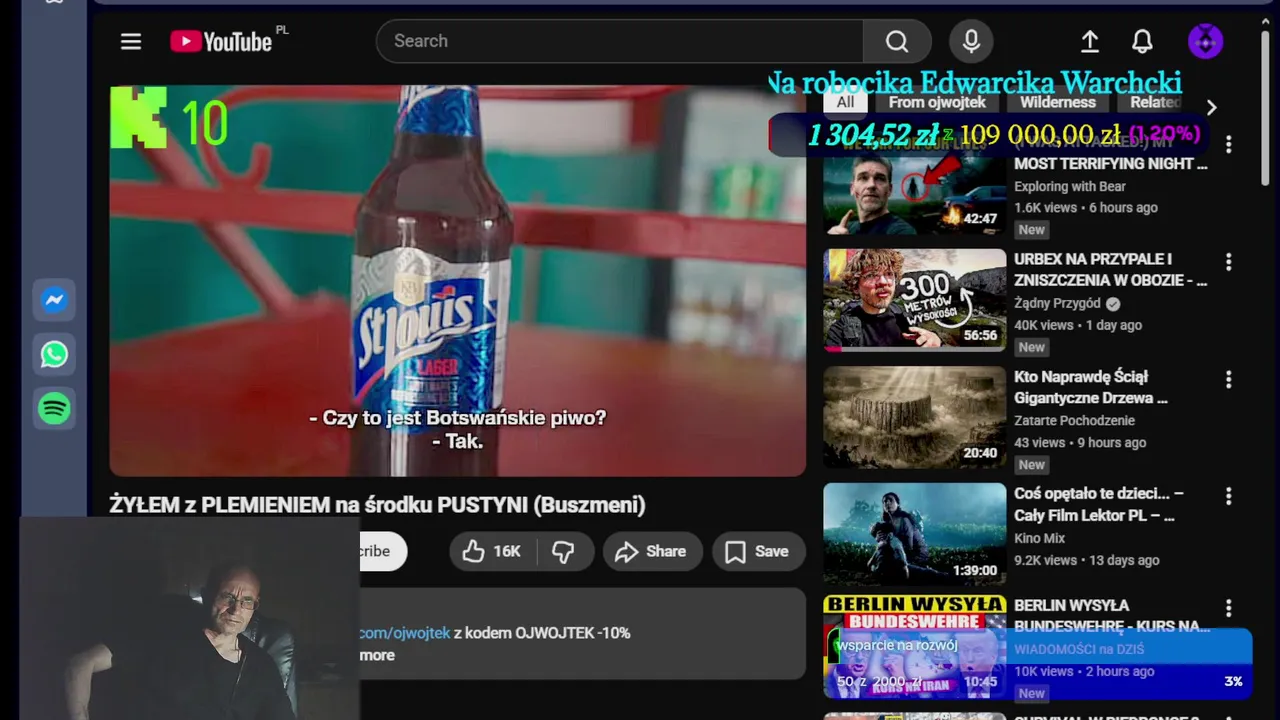
Task: Click the page vertical scrollbar
Action: click(x=1265, y=108)
